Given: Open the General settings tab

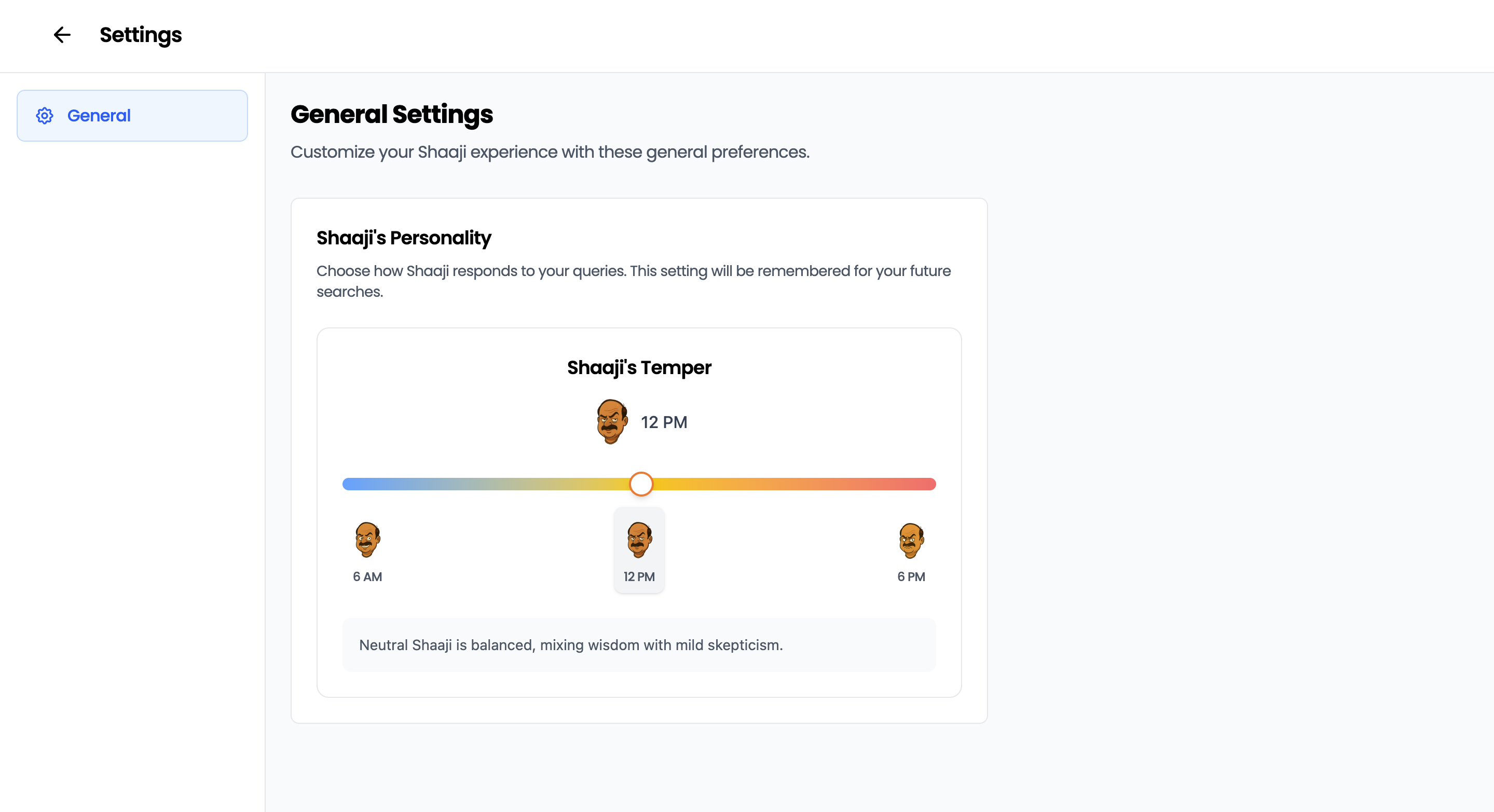Looking at the screenshot, I should [x=132, y=115].
